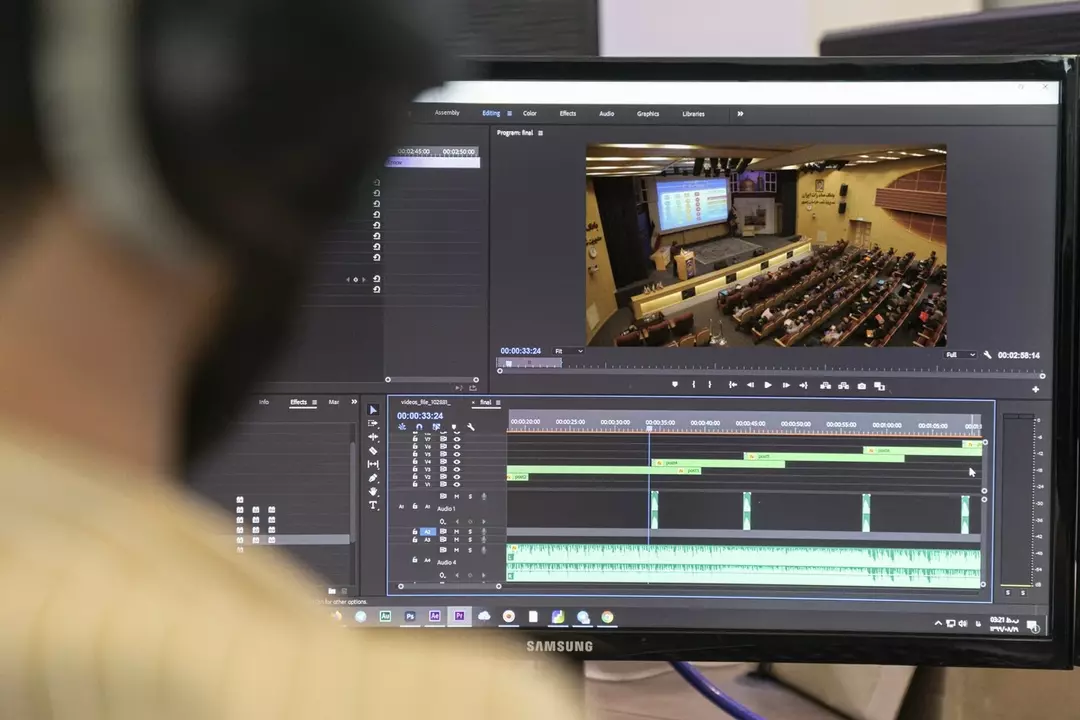Toggle insert sequences as nests button
1080x720 pixels.
[402, 427]
